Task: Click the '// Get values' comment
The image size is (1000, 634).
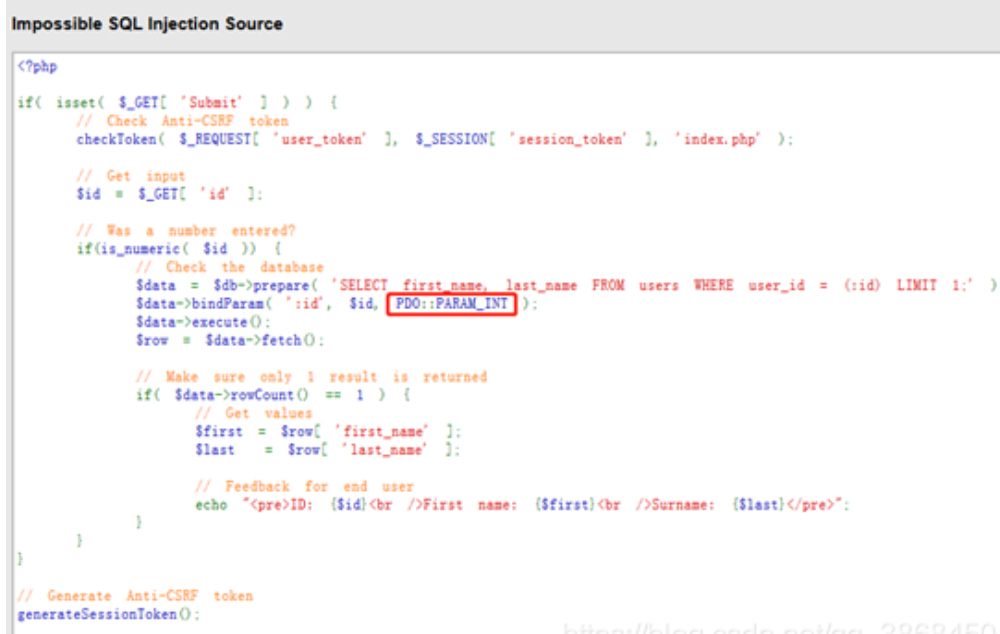Action: (x=254, y=413)
